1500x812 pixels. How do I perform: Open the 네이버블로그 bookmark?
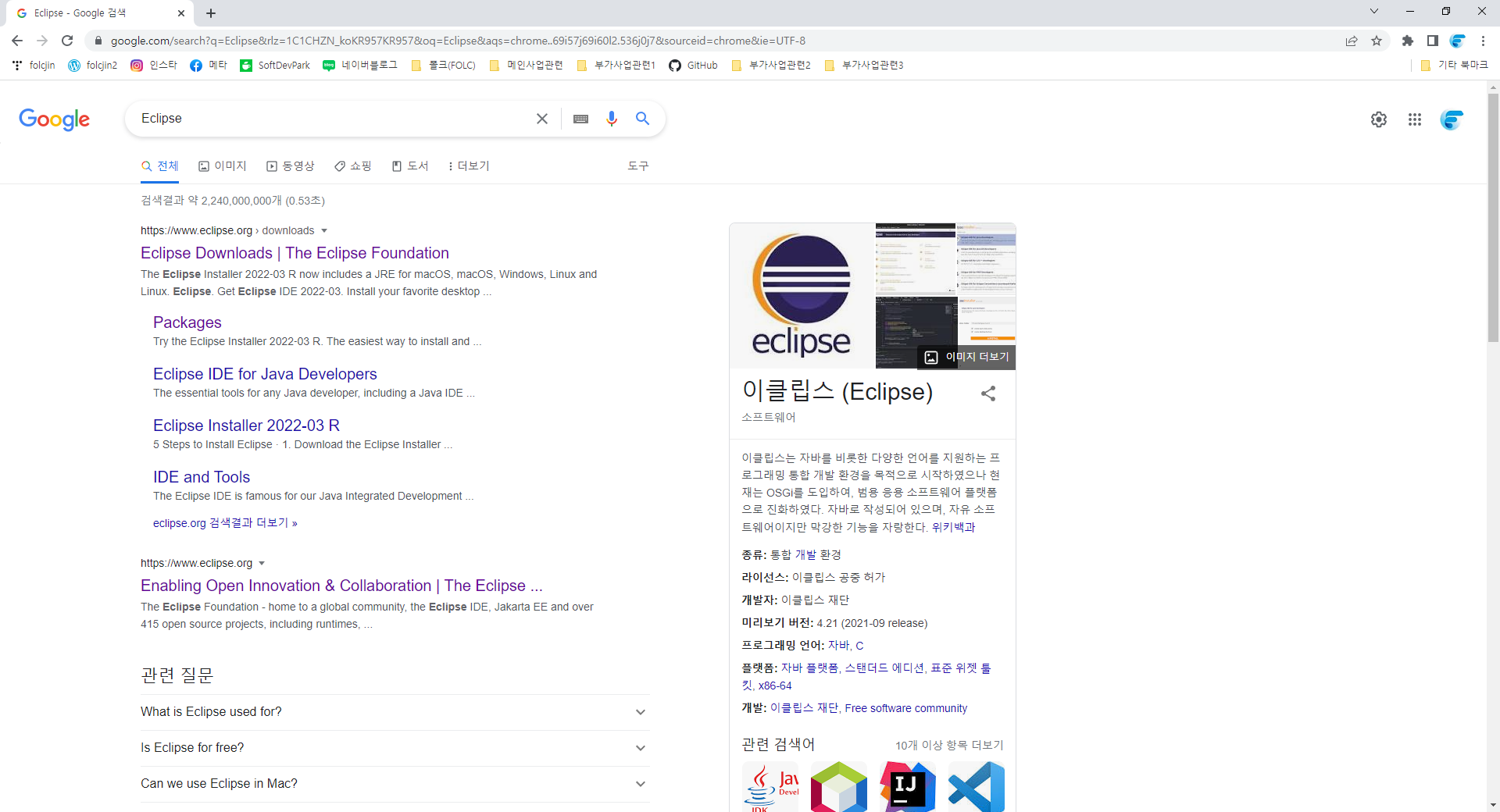360,66
